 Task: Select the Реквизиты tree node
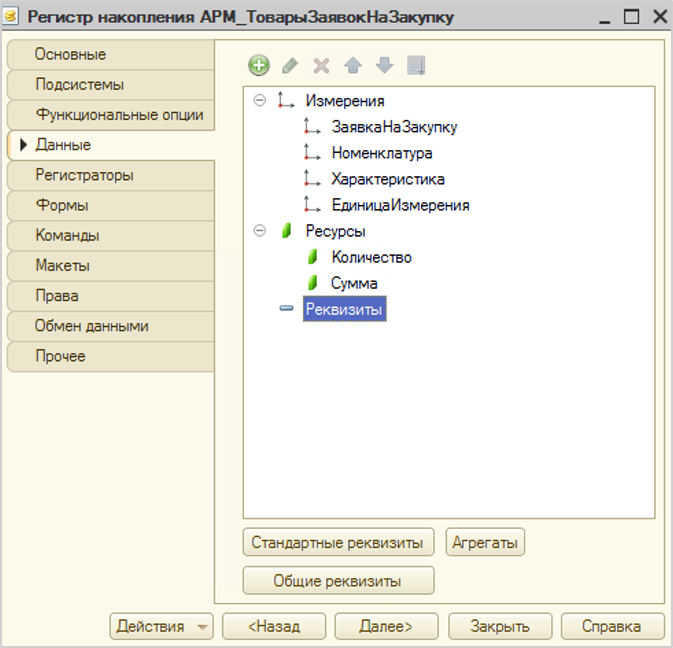coord(344,310)
